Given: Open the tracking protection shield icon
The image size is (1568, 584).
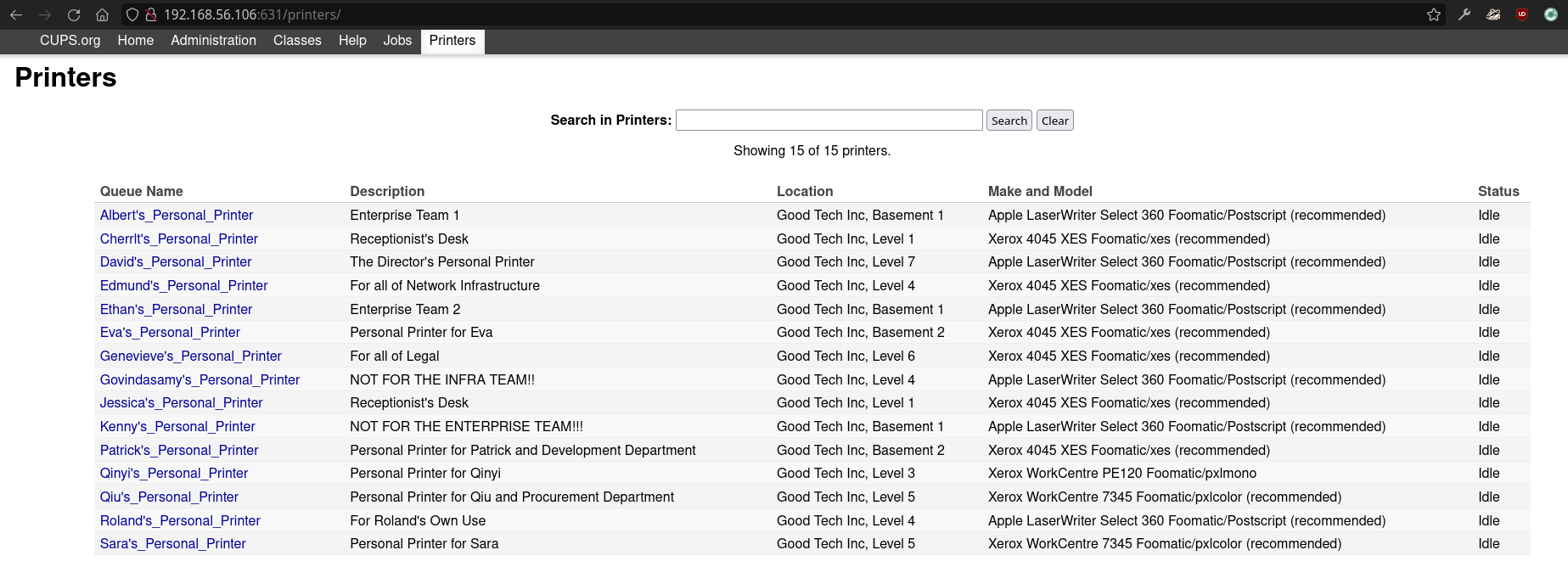Looking at the screenshot, I should 132,14.
